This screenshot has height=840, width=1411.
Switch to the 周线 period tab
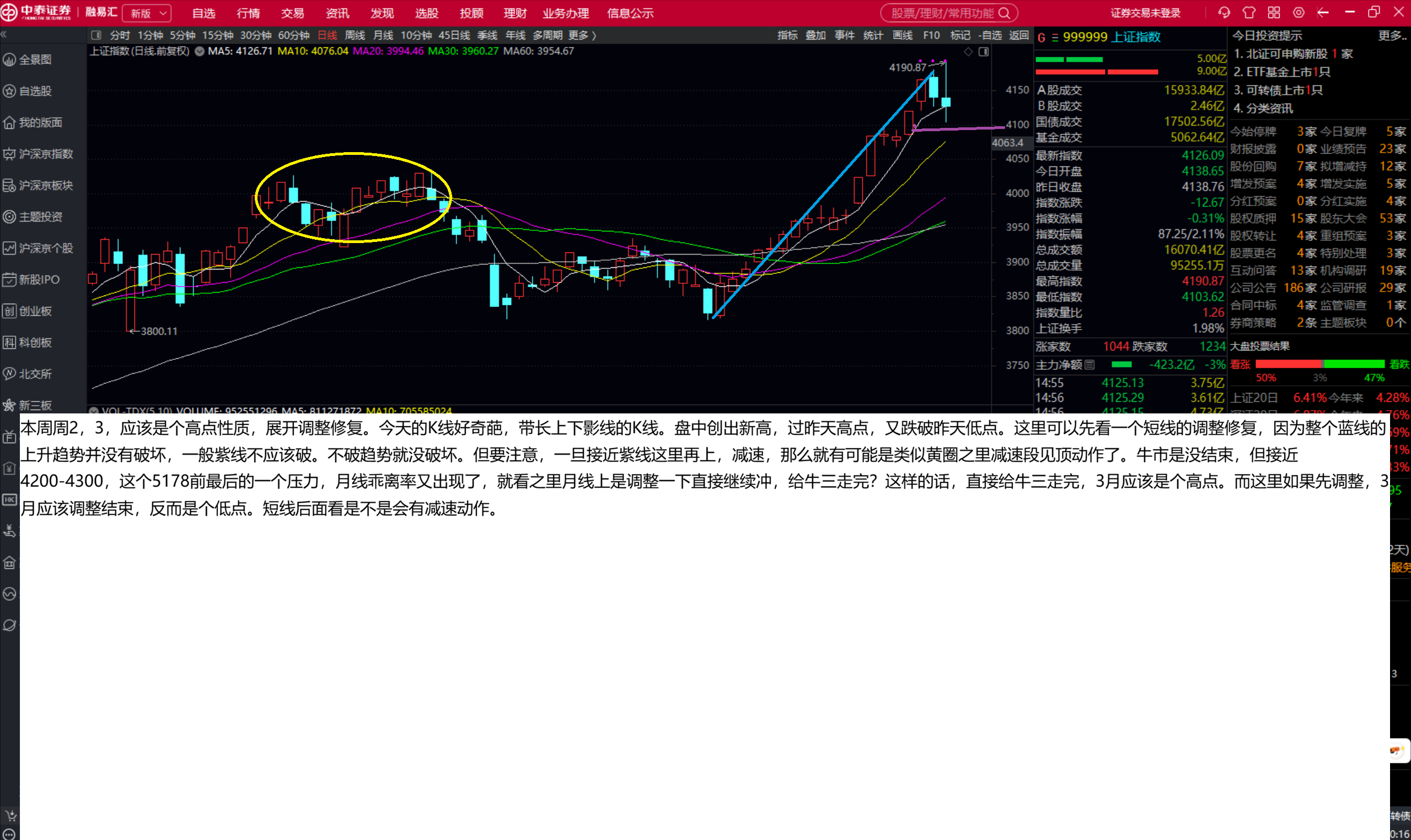(x=355, y=35)
